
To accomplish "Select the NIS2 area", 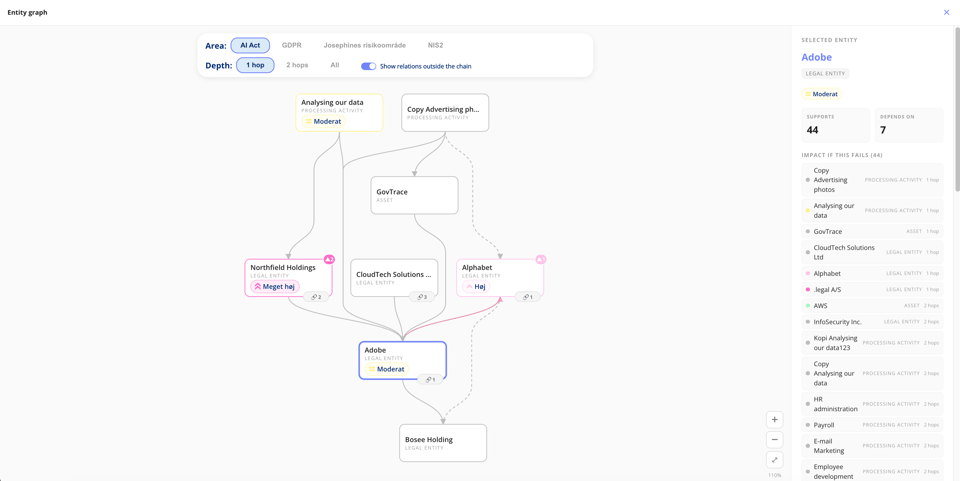I will point(435,45).
